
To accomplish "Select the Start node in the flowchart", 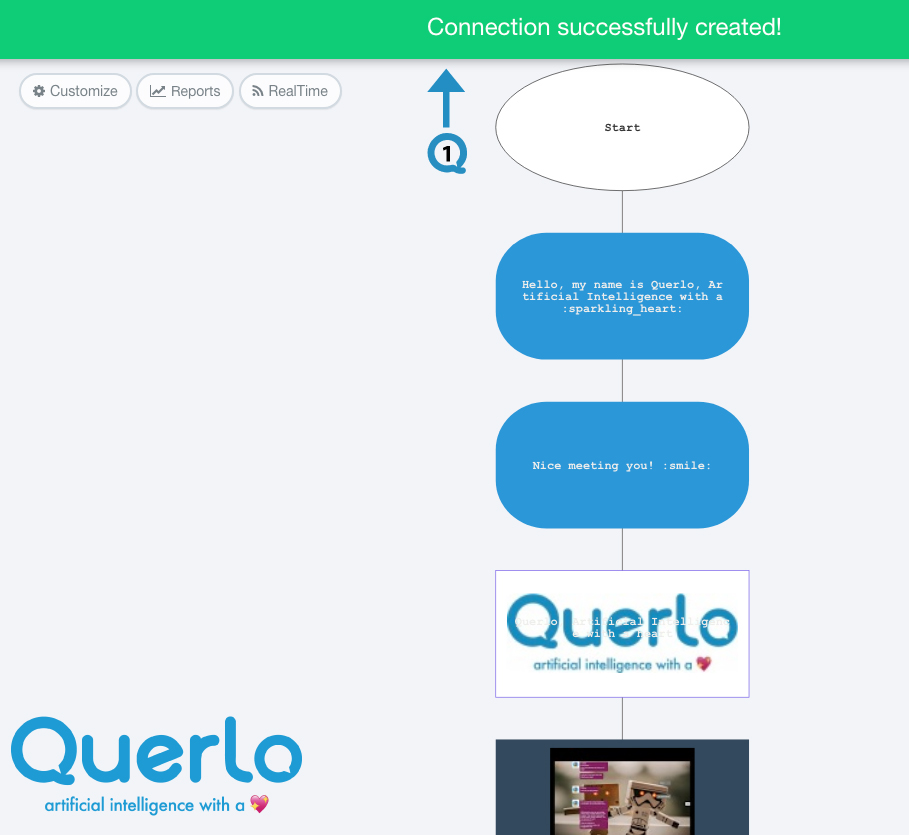I will pyautogui.click(x=622, y=127).
